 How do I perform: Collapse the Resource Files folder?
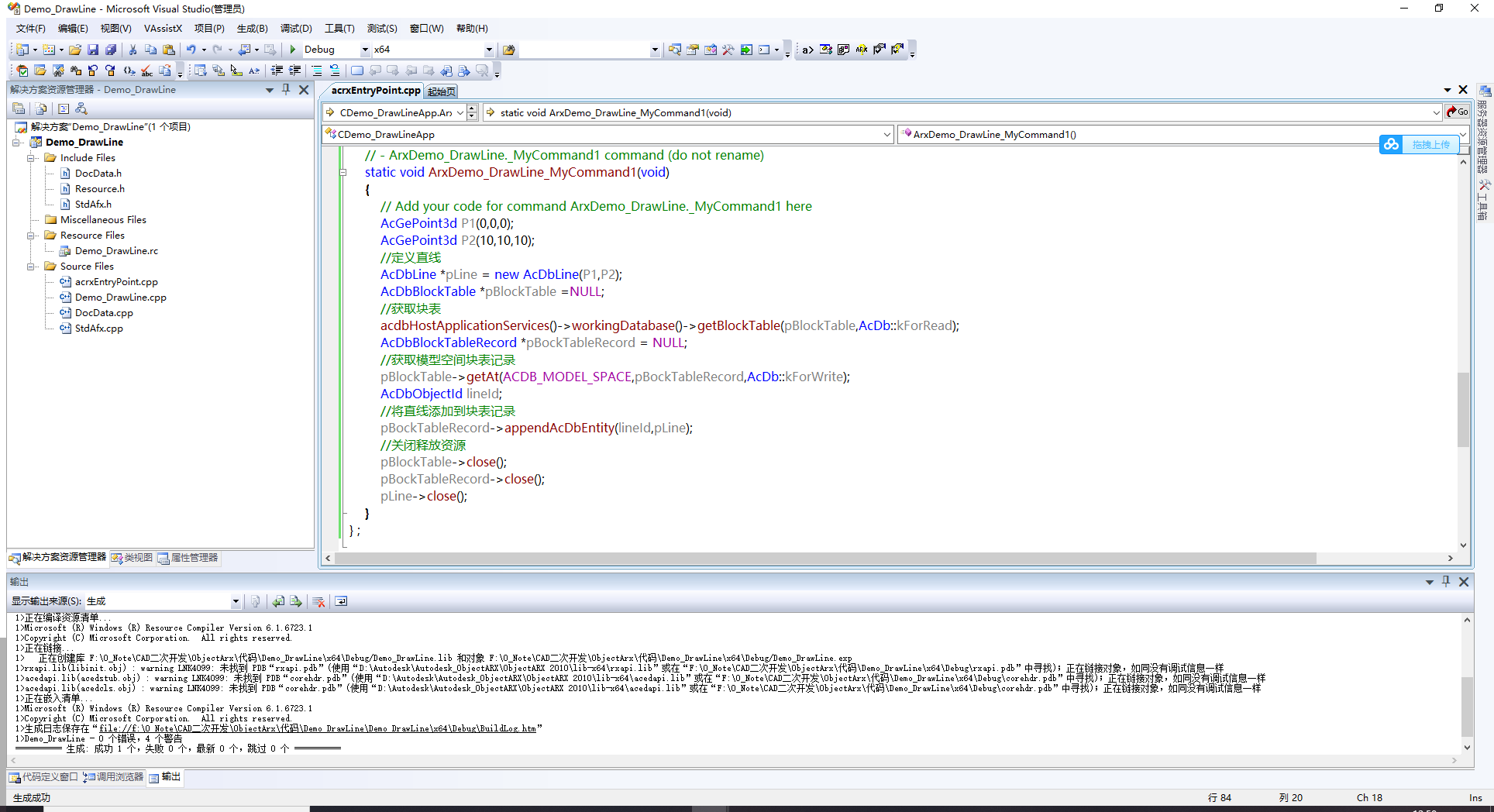(32, 236)
